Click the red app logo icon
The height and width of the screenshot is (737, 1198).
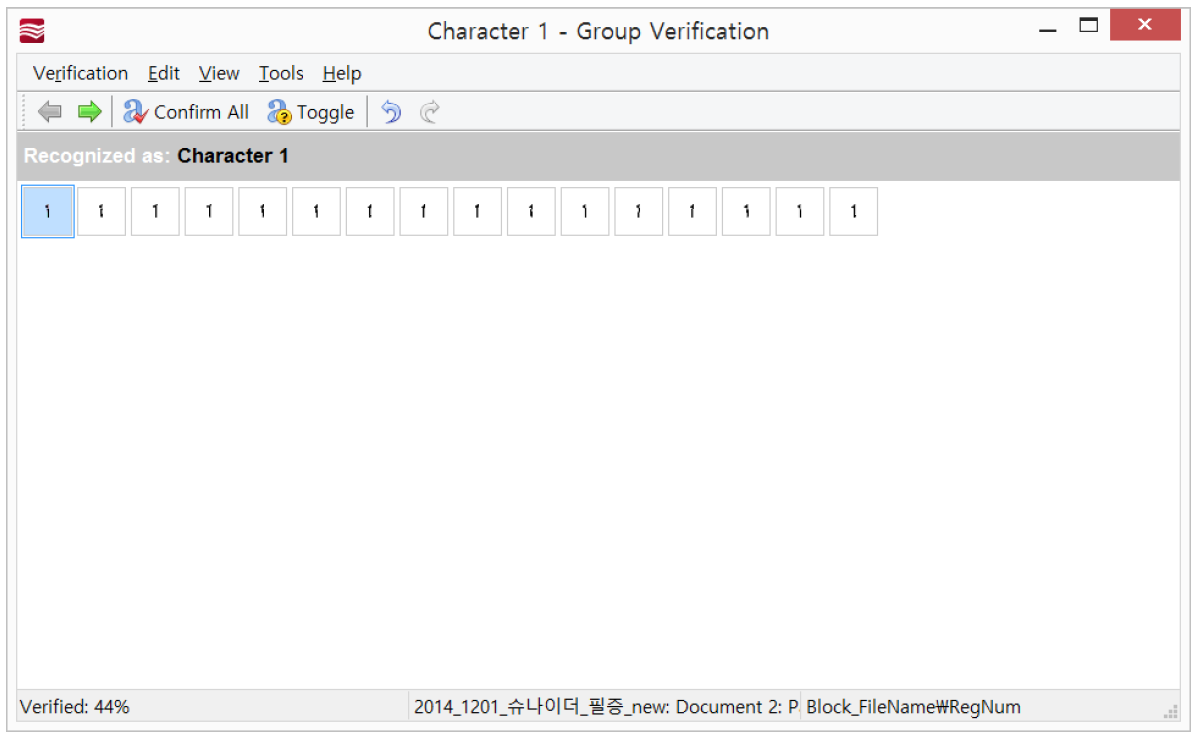pos(32,31)
